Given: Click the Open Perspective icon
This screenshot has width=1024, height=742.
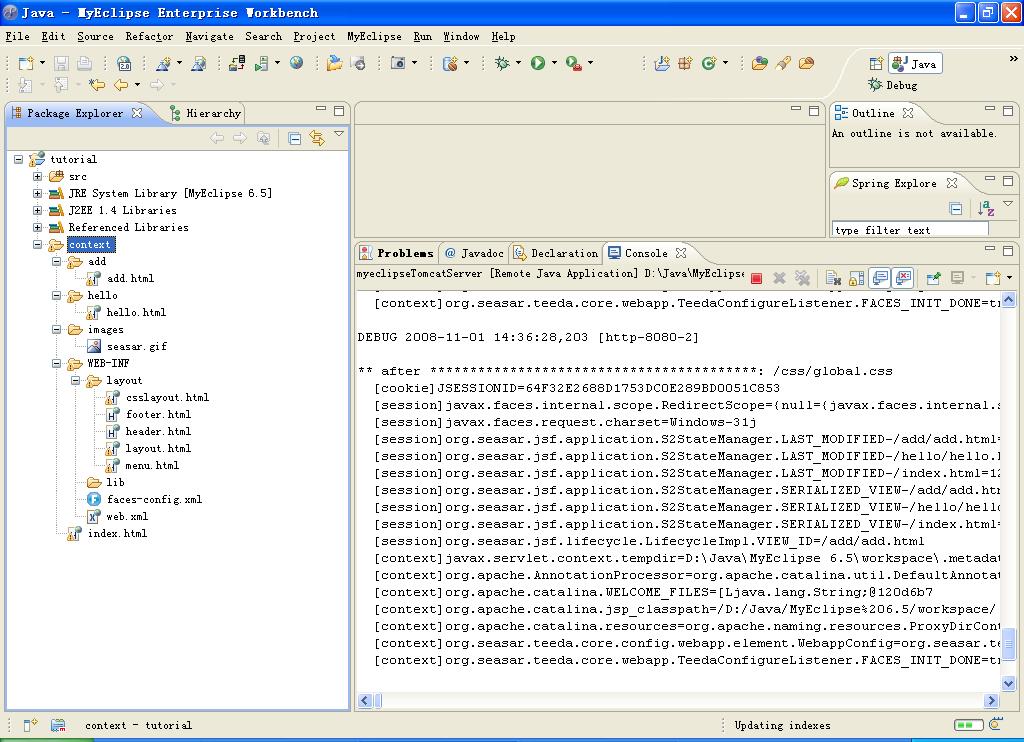Looking at the screenshot, I should (876, 63).
